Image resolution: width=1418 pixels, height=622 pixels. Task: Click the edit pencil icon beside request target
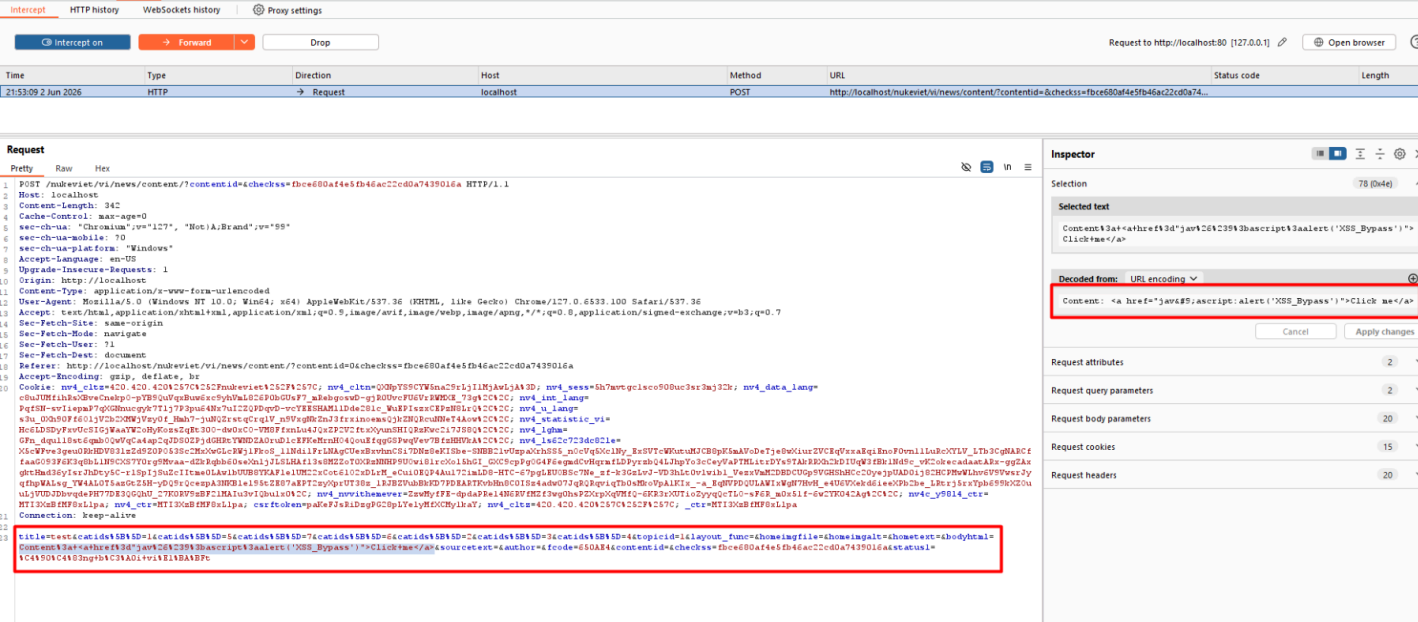click(x=1283, y=43)
